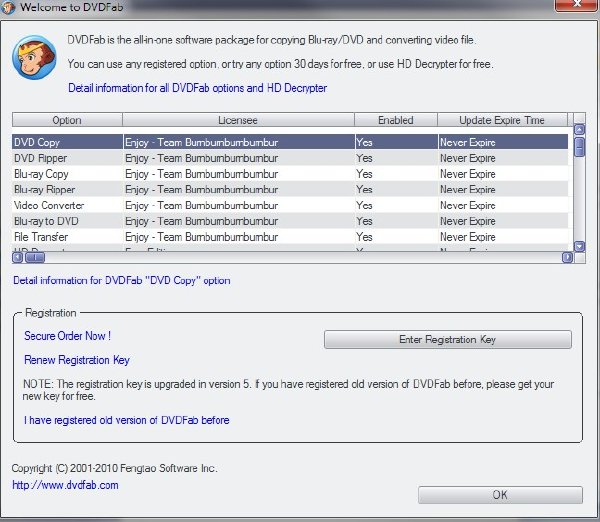
Task: Click the list's scroll right arrow
Action: point(567,258)
